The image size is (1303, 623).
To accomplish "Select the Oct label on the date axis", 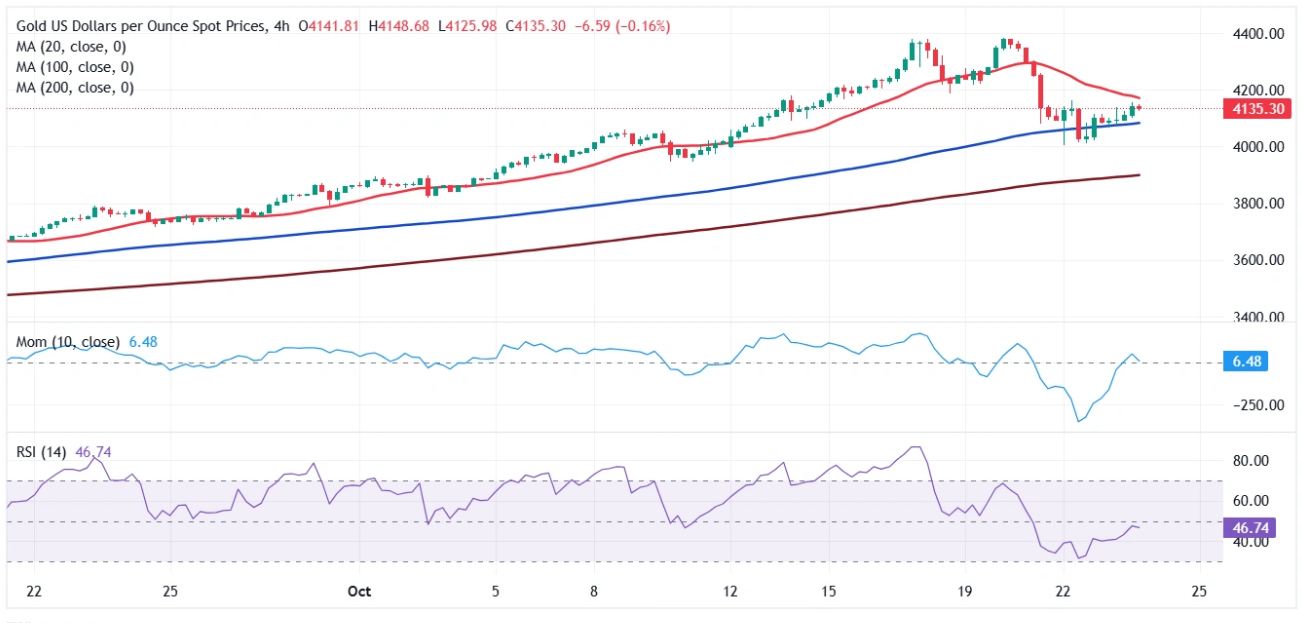I will (359, 591).
